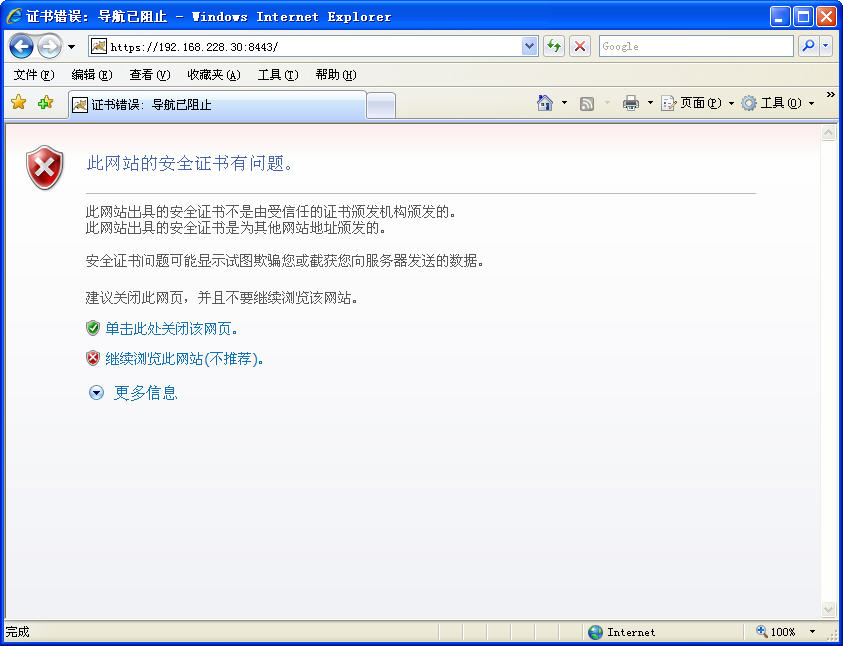Click the 100% zoom level button
The width and height of the screenshot is (843, 646).
(776, 632)
